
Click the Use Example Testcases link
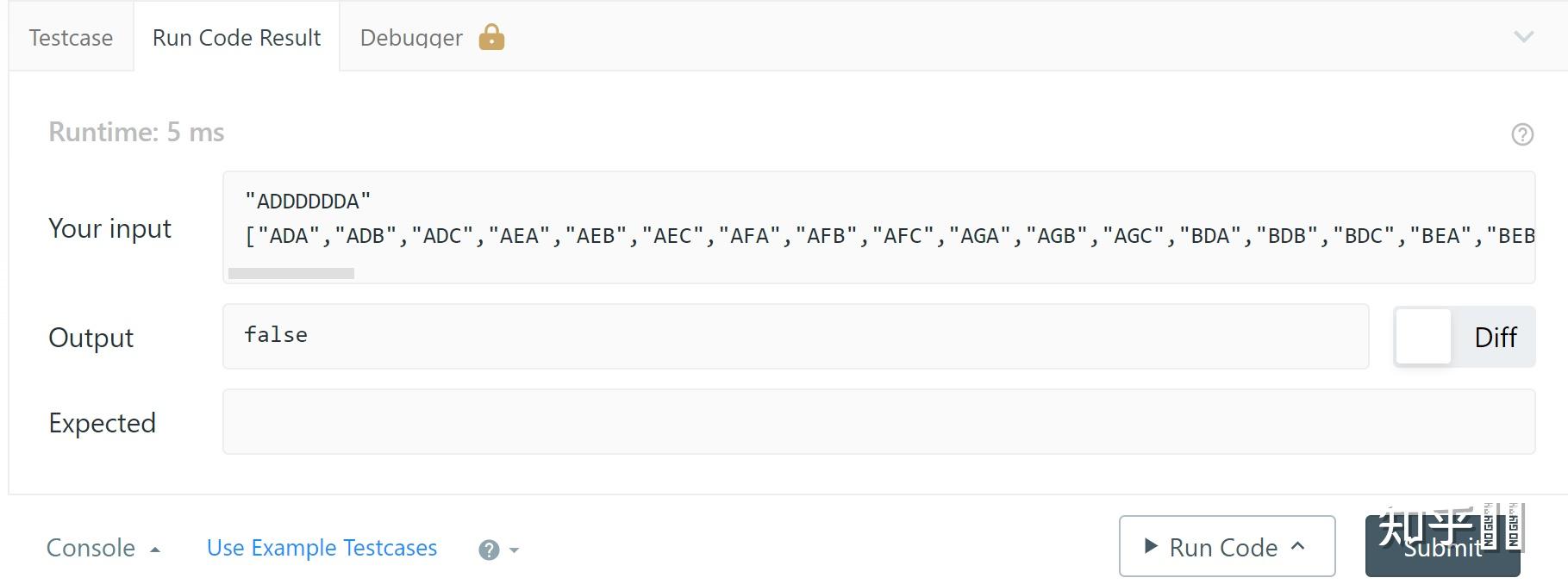tap(322, 548)
